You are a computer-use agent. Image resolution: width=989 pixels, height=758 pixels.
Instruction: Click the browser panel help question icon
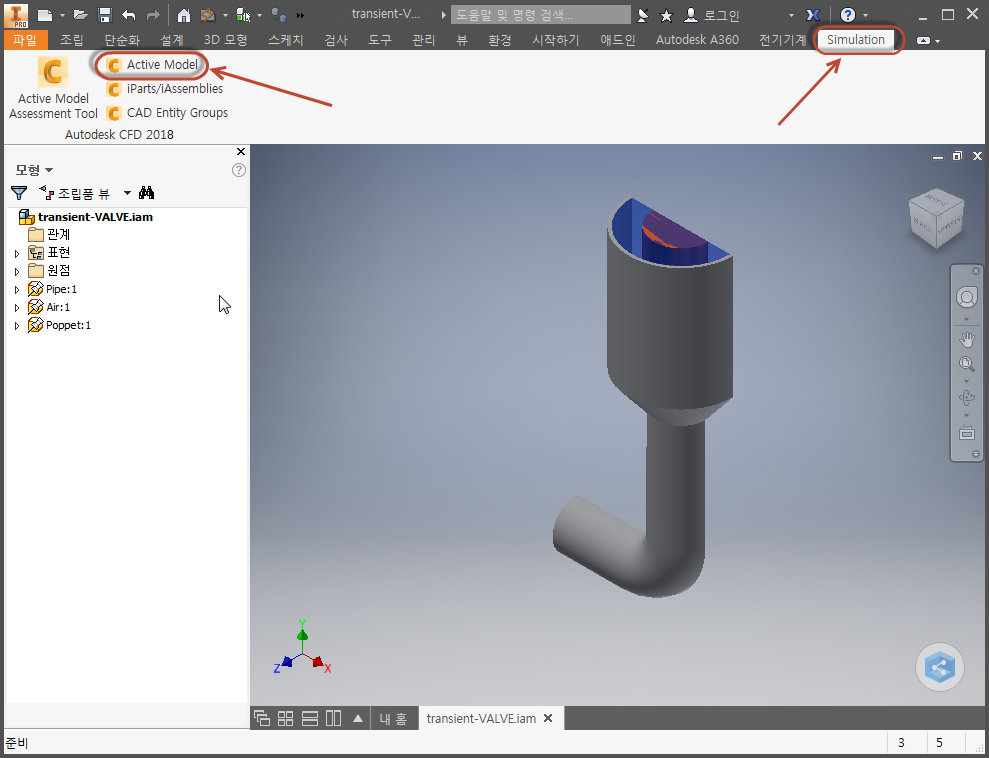(x=238, y=170)
